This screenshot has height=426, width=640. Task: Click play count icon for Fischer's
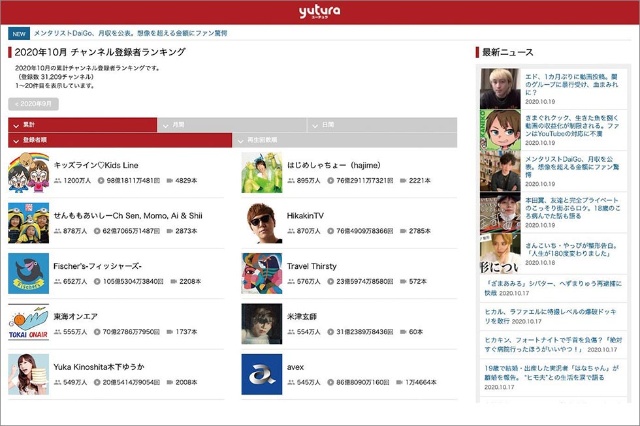click(x=97, y=281)
